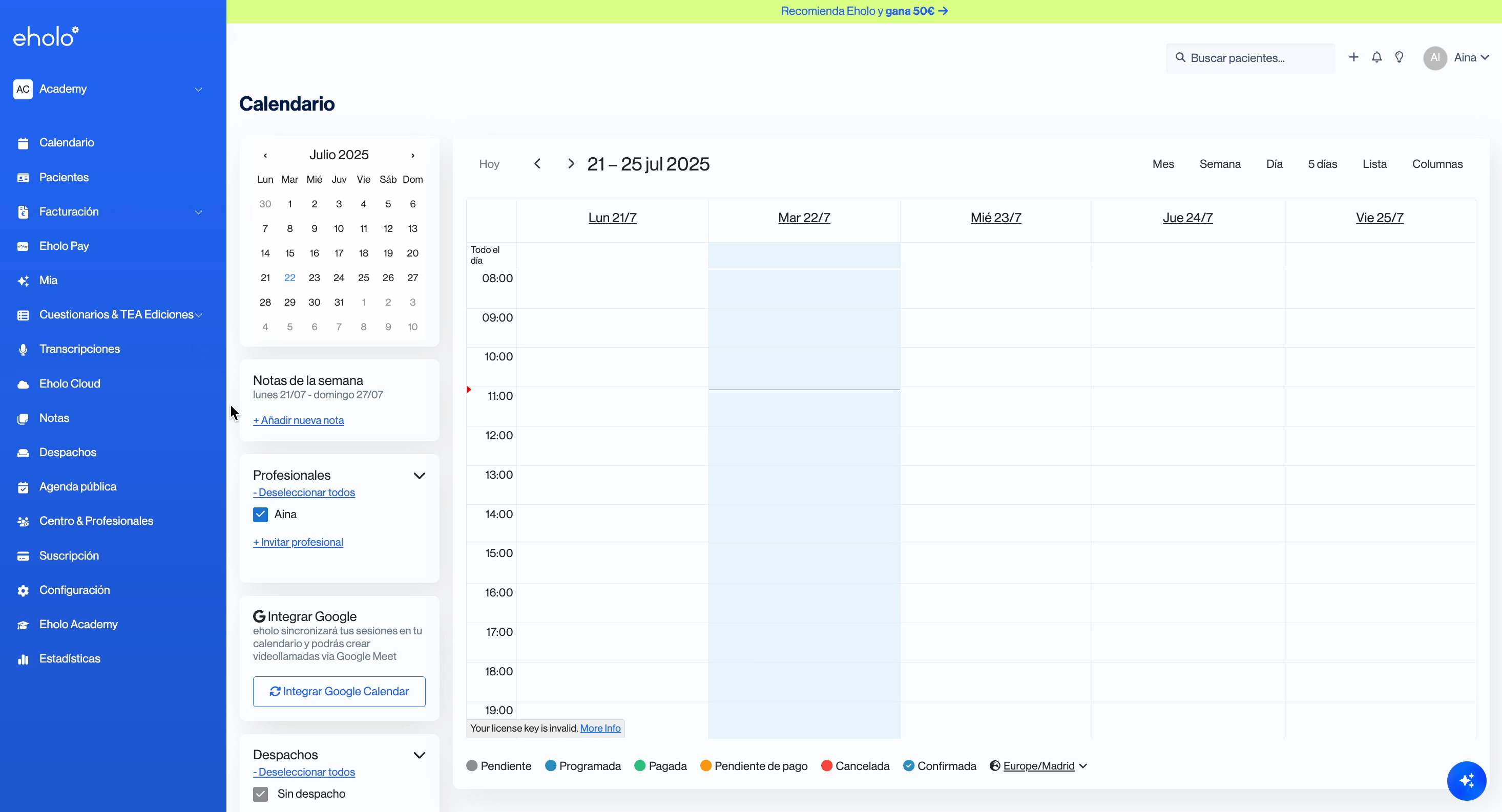Image resolution: width=1502 pixels, height=812 pixels.
Task: Go to next week arrow
Action: (571, 164)
